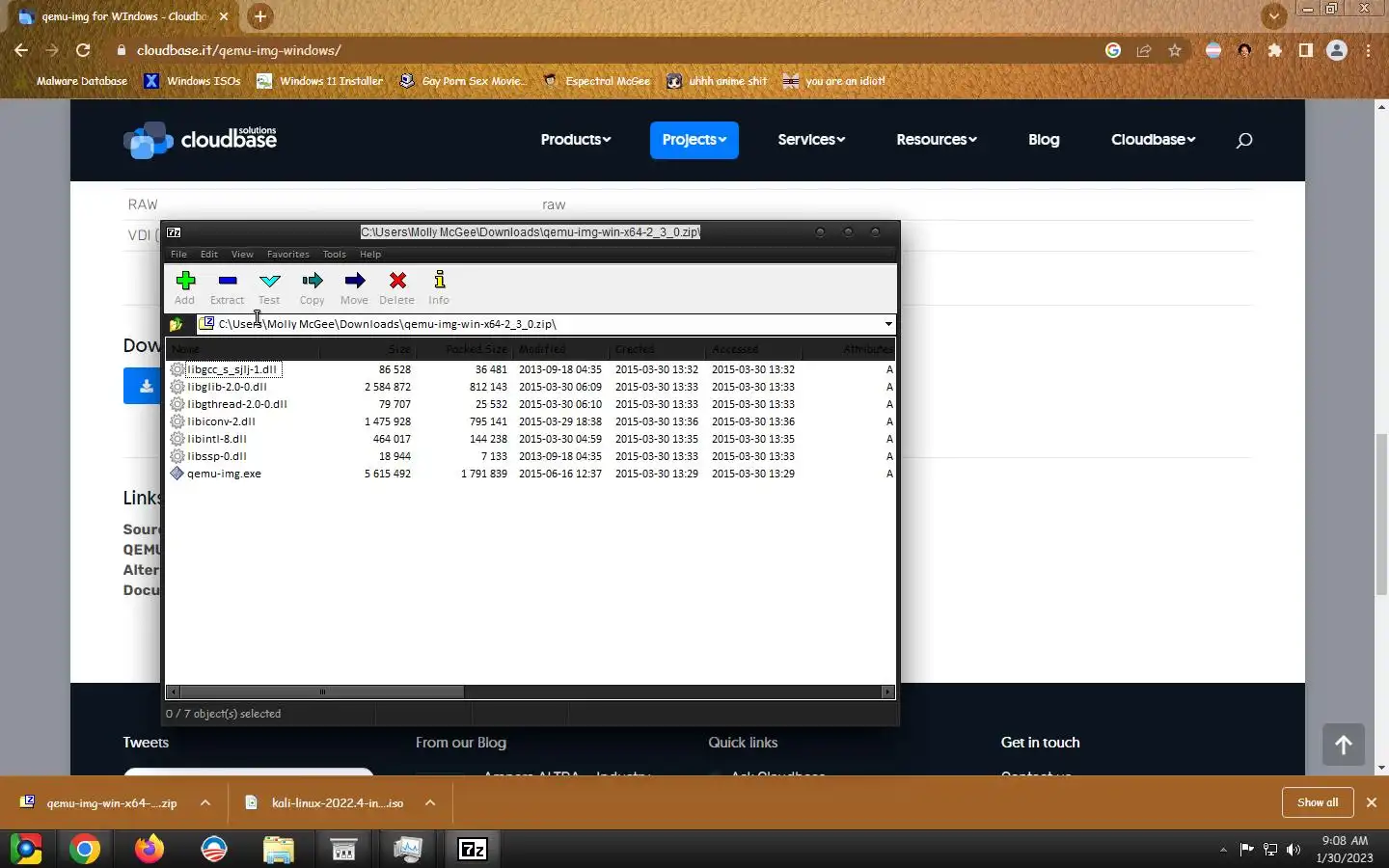Click Show all downloads button
Viewport: 1389px width, 868px height.
tap(1318, 802)
